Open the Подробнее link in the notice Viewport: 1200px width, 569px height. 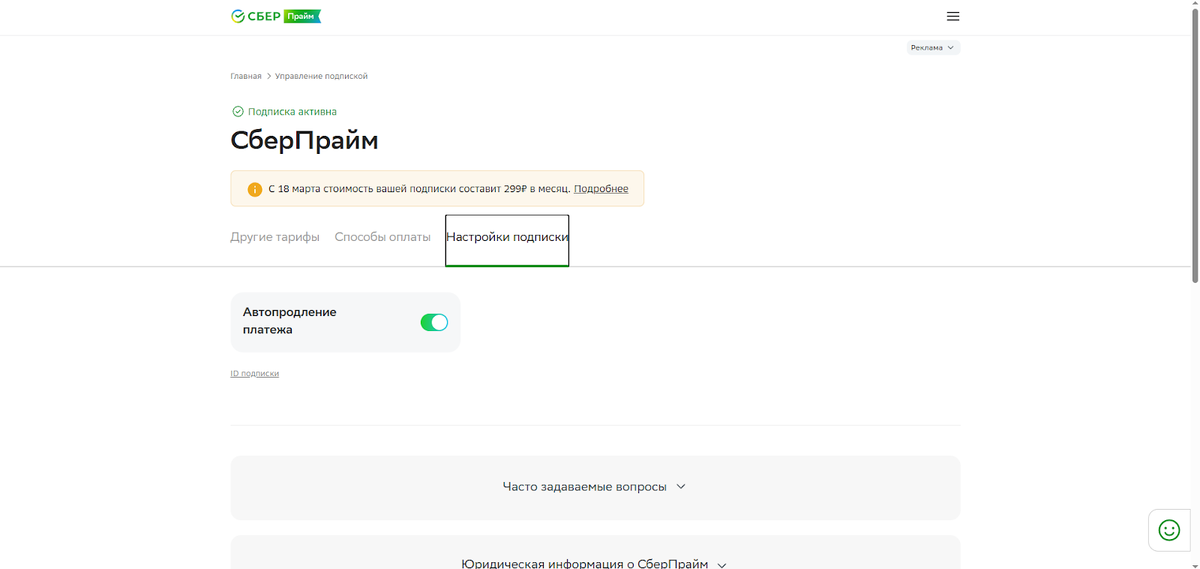coord(601,188)
